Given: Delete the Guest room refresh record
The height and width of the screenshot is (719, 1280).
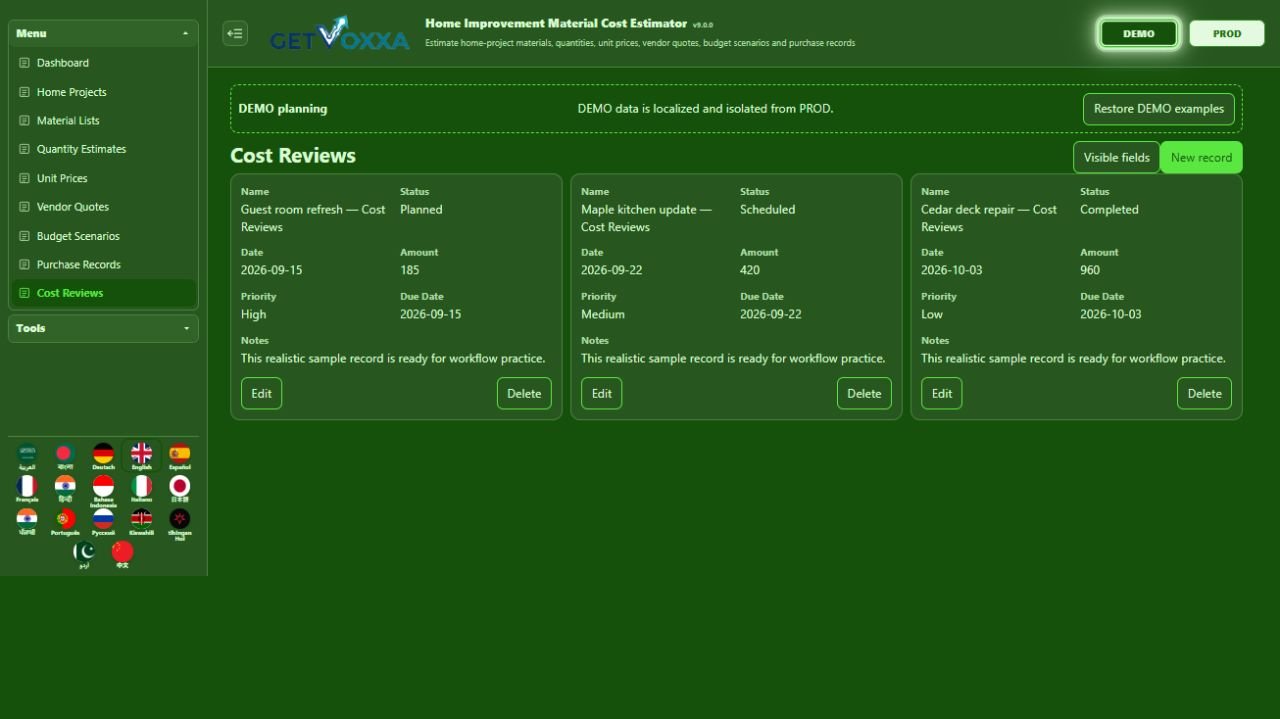Looking at the screenshot, I should (x=524, y=393).
